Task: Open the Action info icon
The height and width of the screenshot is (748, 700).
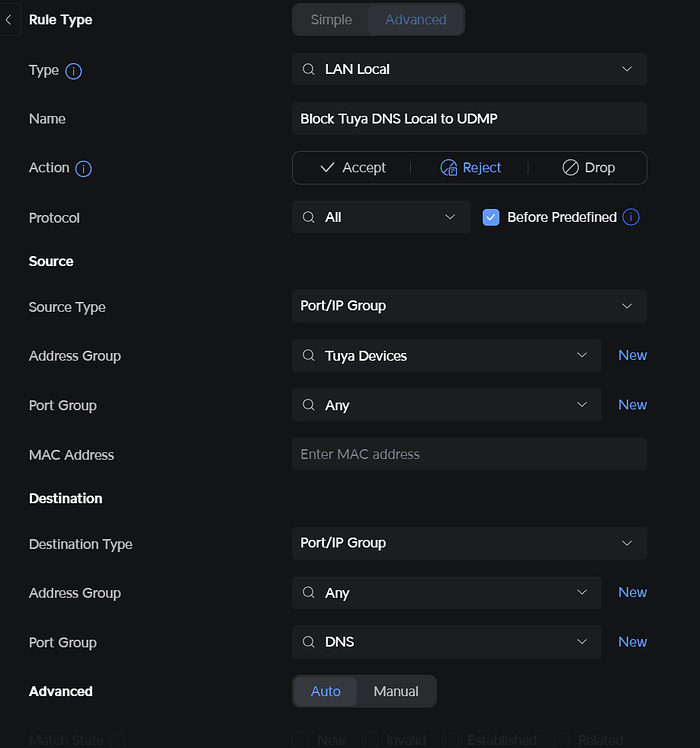Action: [84, 168]
